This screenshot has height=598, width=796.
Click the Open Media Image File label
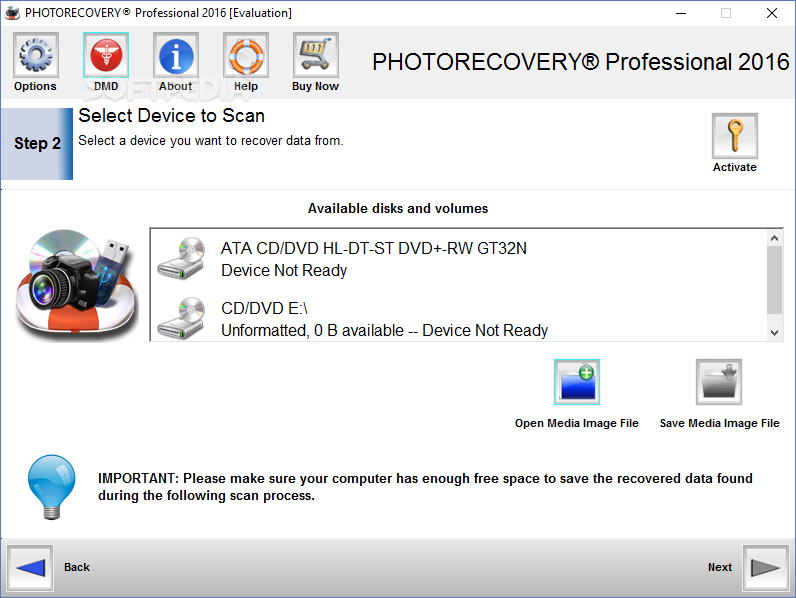click(577, 423)
